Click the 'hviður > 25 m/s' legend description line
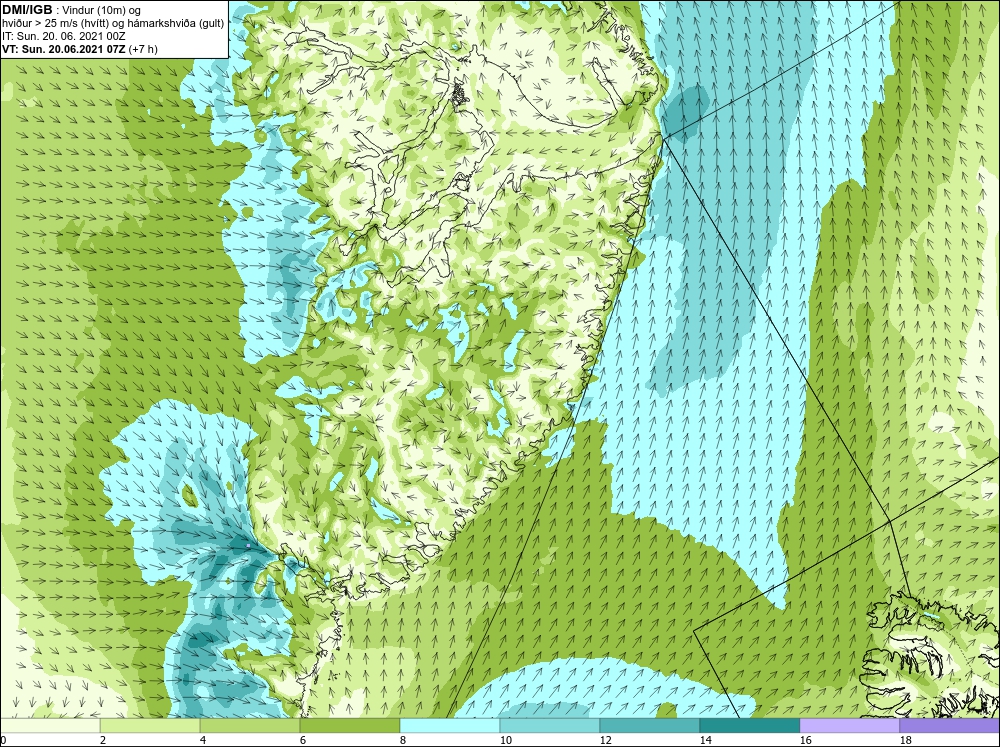Viewport: 1000px width, 747px height. [113, 23]
